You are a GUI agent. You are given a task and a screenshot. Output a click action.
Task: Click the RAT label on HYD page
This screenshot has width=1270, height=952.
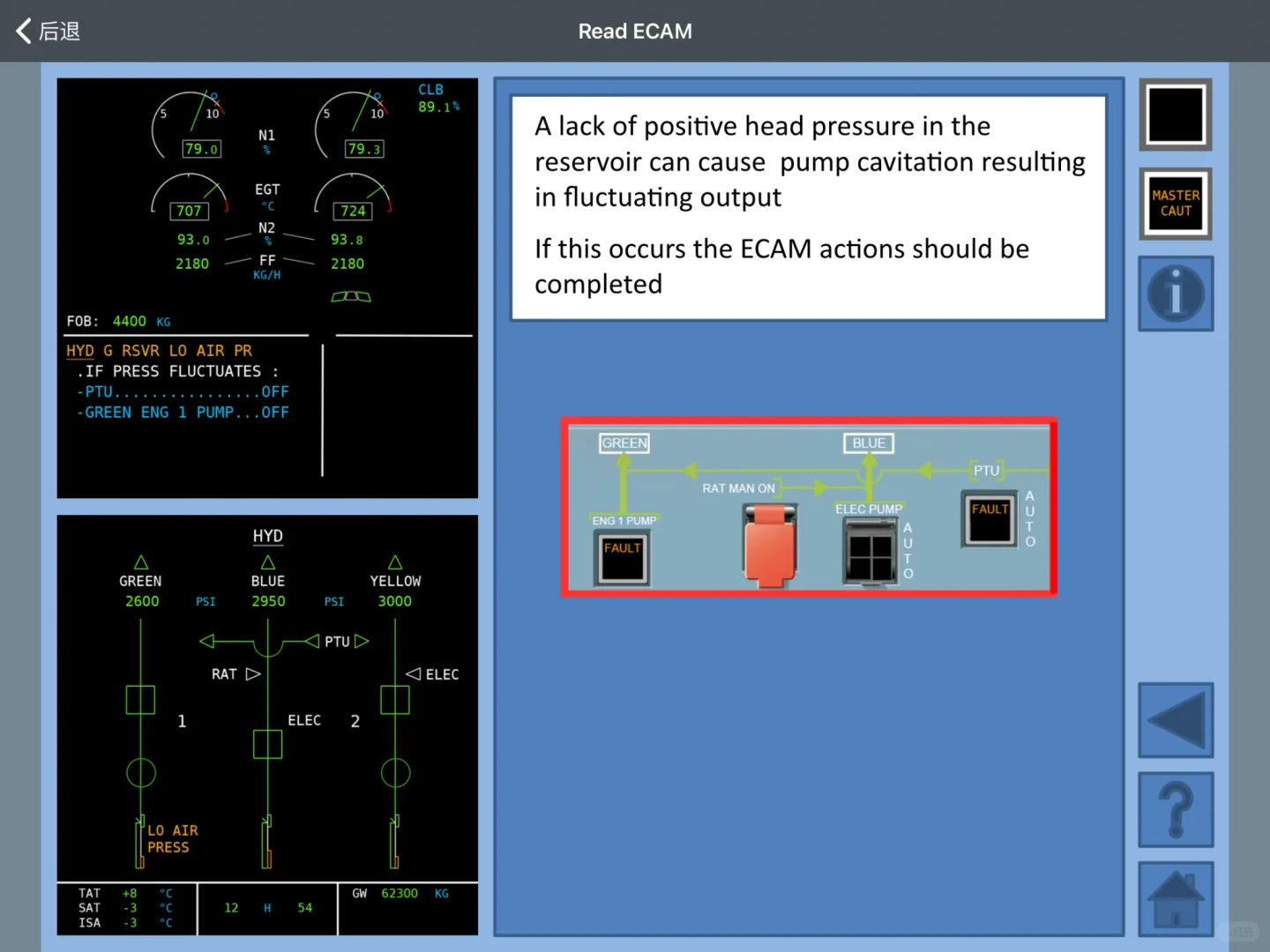[224, 674]
